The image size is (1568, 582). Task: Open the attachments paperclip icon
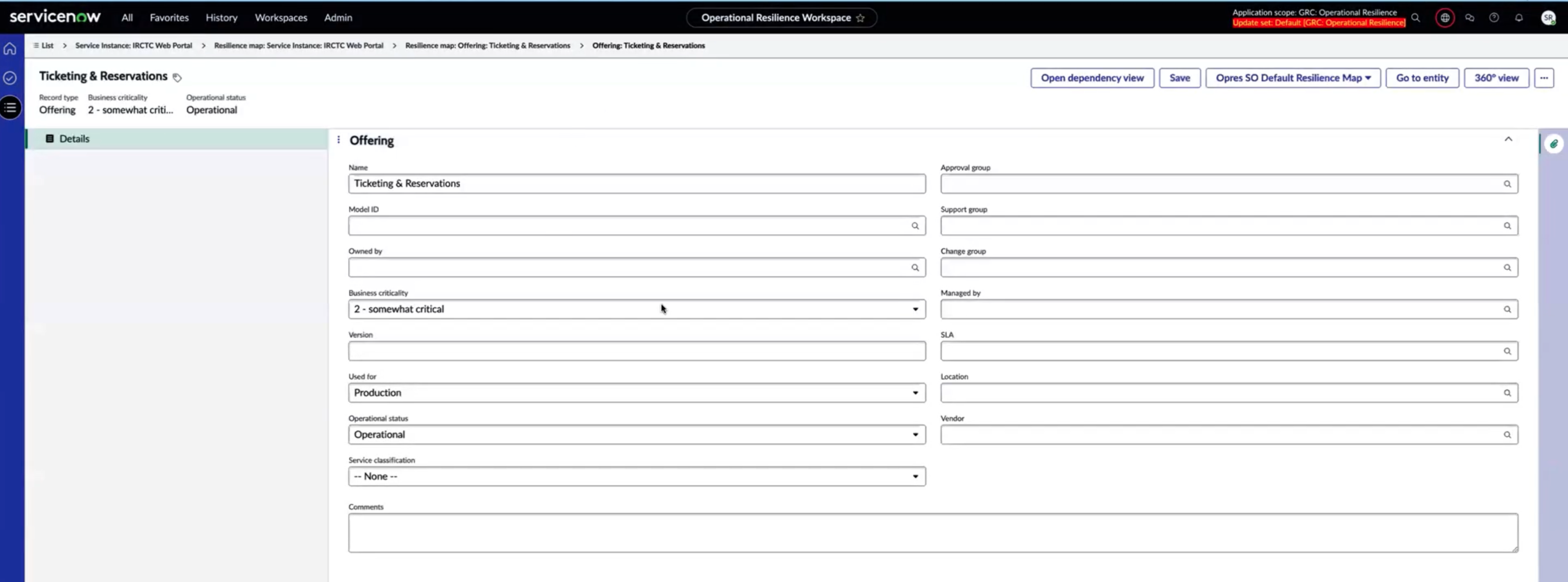[x=1554, y=144]
